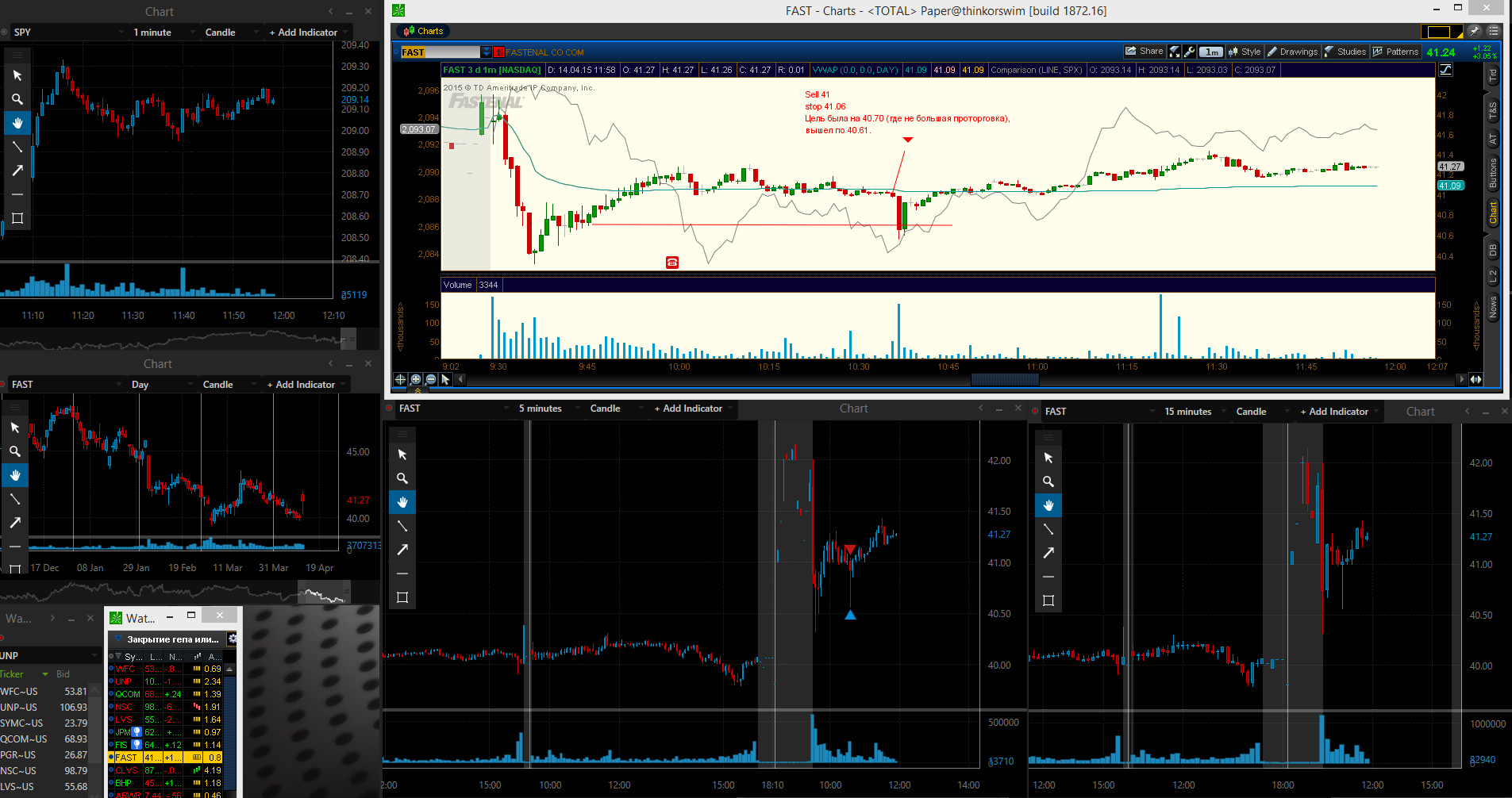Open the Trd side tab
Screen dimensions: 1512x798
click(1492, 76)
